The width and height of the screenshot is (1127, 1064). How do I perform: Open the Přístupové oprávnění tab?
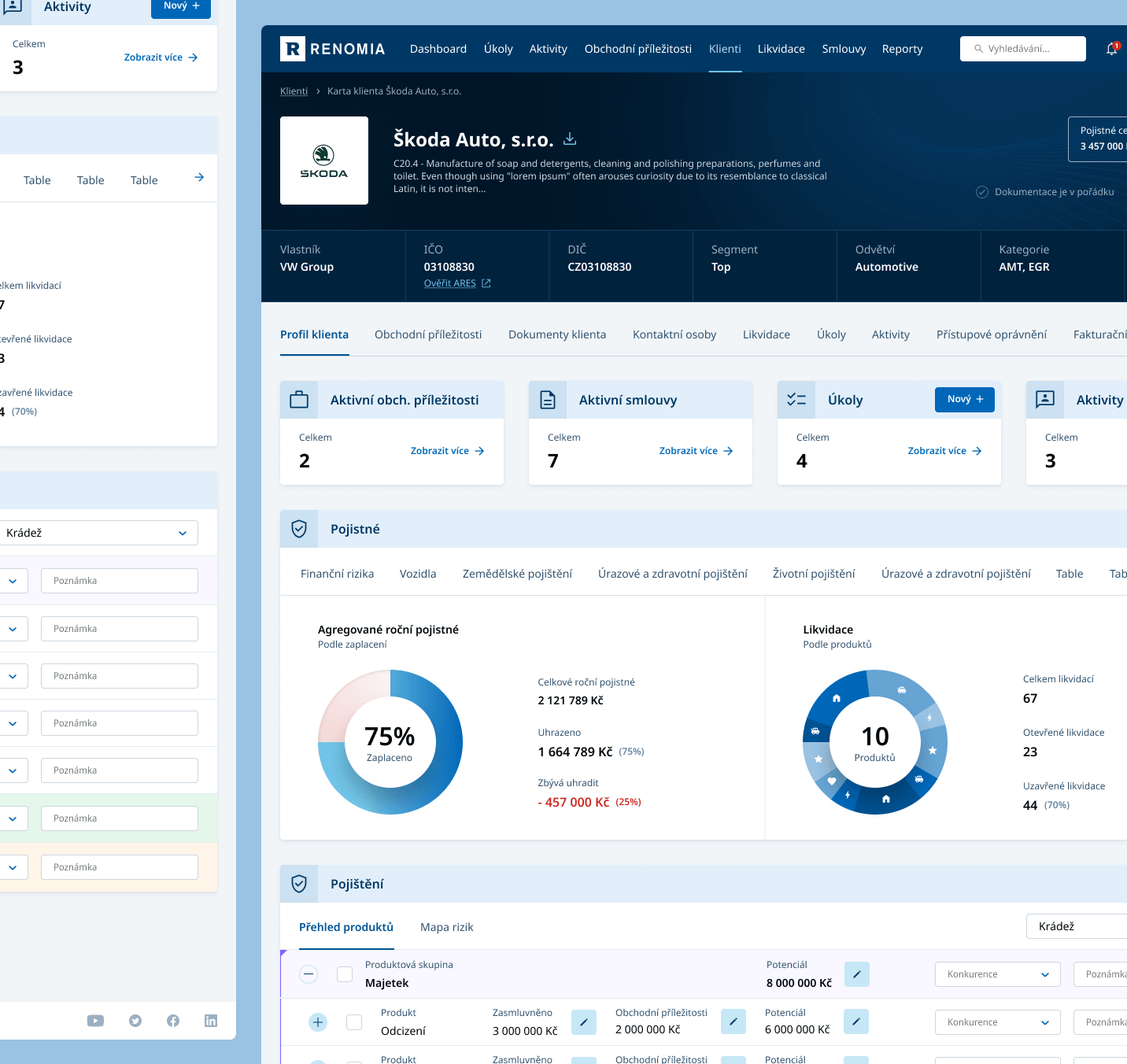coord(992,334)
